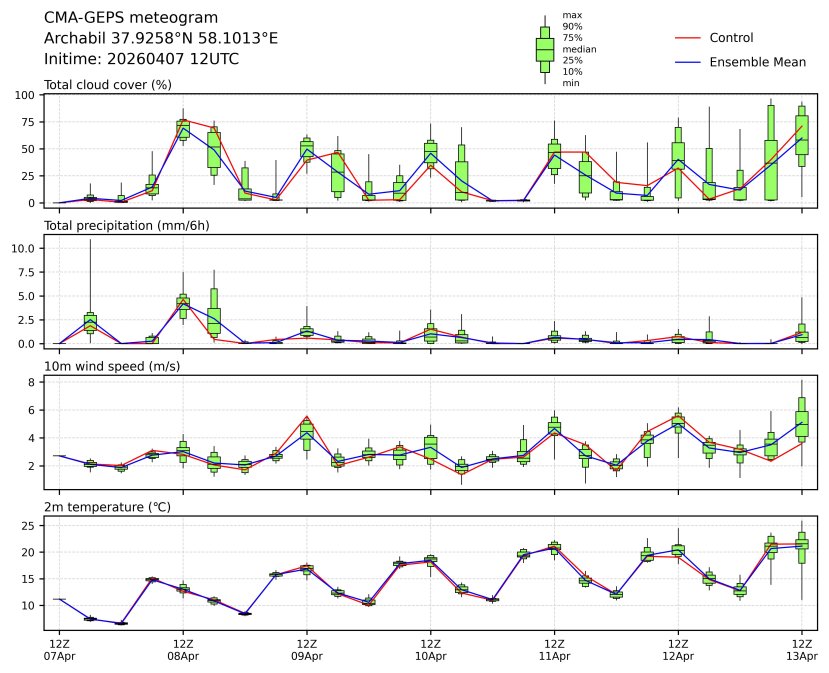Viewport: 829px width, 673px height.
Task: Click the '90%' legend label
Action: (x=573, y=26)
